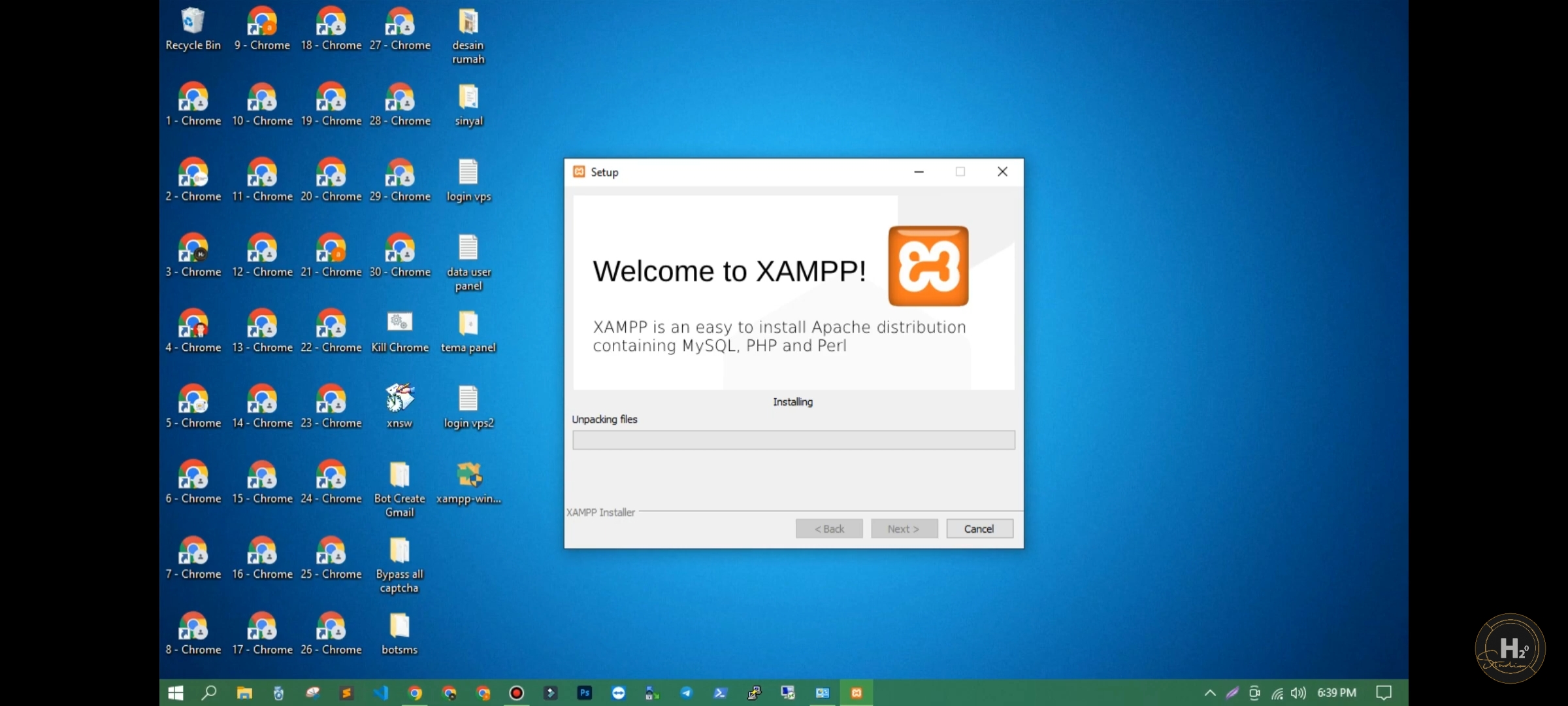Select the 11 - Chrome shortcut
Screen dimensions: 1568x706
[262, 180]
